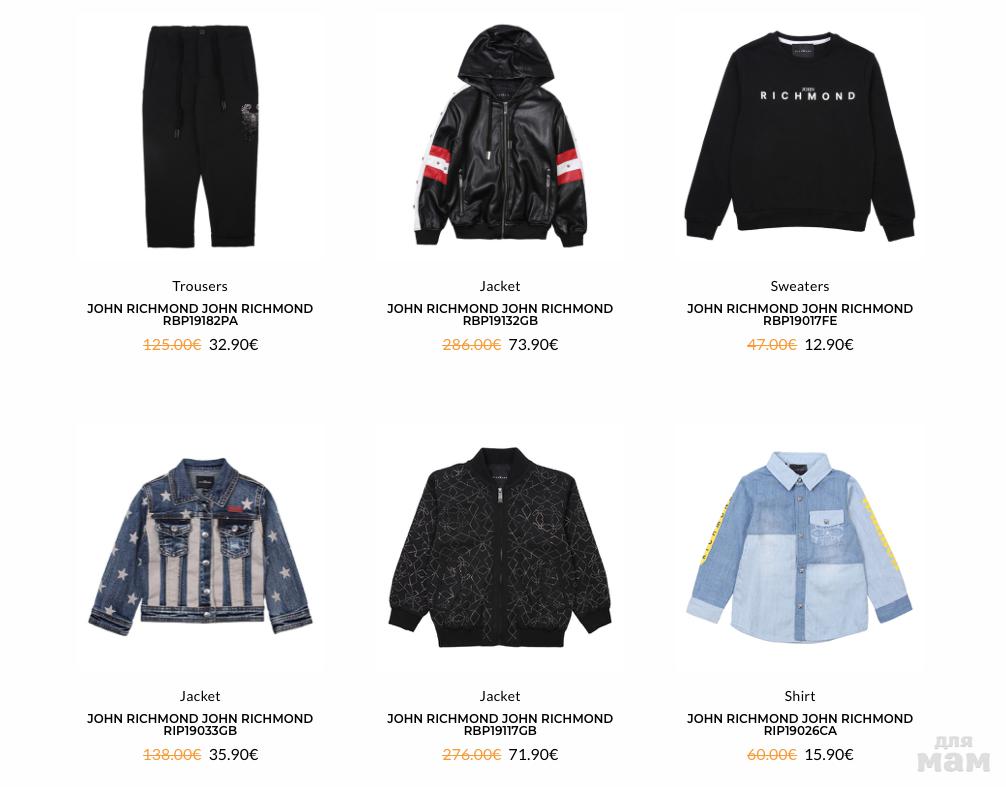This screenshot has width=1006, height=787.
Task: Click the 12.90€ sale price
Action: click(x=829, y=344)
